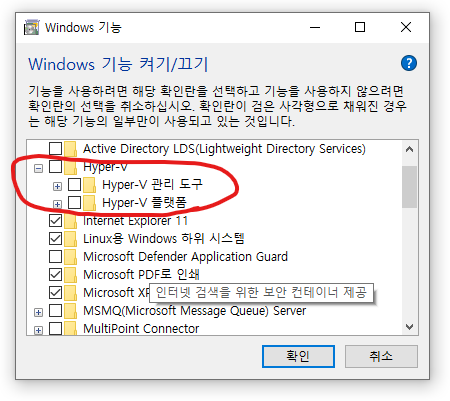Select Linux용 Windows 하위 시스템 row text
This screenshot has height=401, width=450.
coord(164,238)
